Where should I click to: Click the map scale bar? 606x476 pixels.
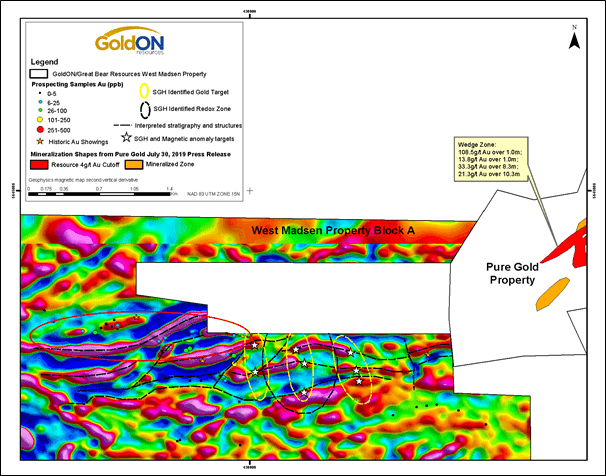coord(99,193)
